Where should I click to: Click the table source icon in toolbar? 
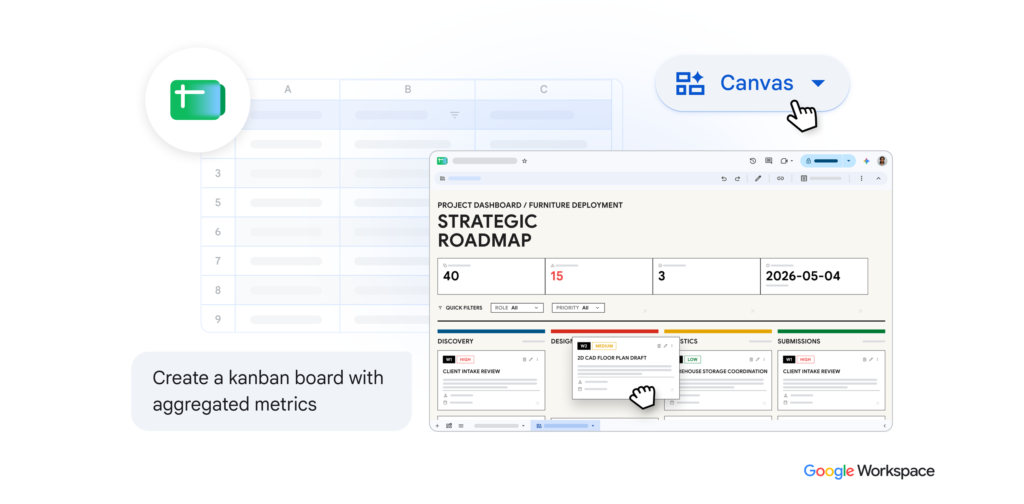pyautogui.click(x=804, y=178)
